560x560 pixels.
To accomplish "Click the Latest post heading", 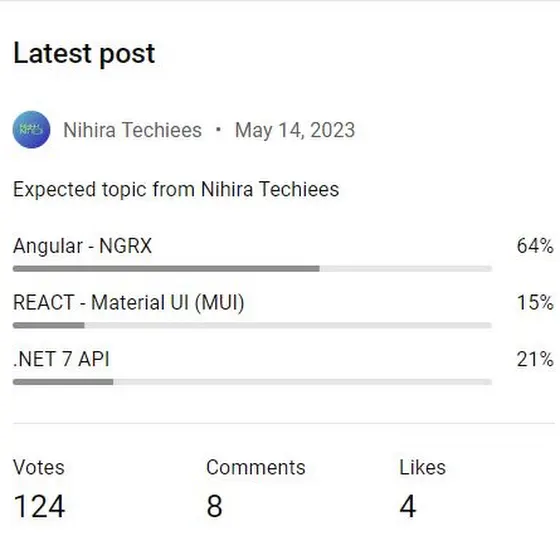I will 84,54.
